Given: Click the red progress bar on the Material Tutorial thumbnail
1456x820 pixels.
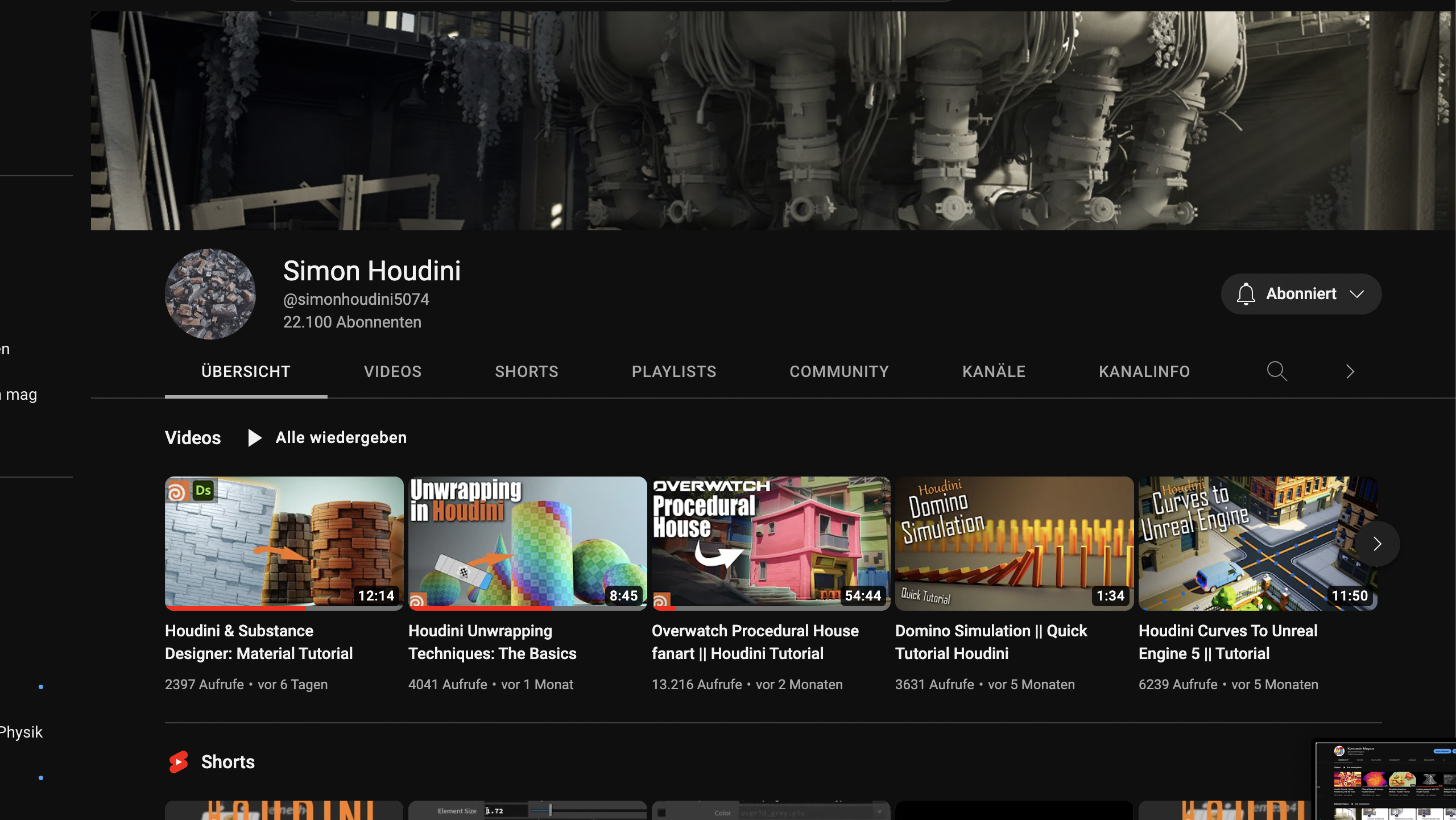Looking at the screenshot, I should 236,608.
